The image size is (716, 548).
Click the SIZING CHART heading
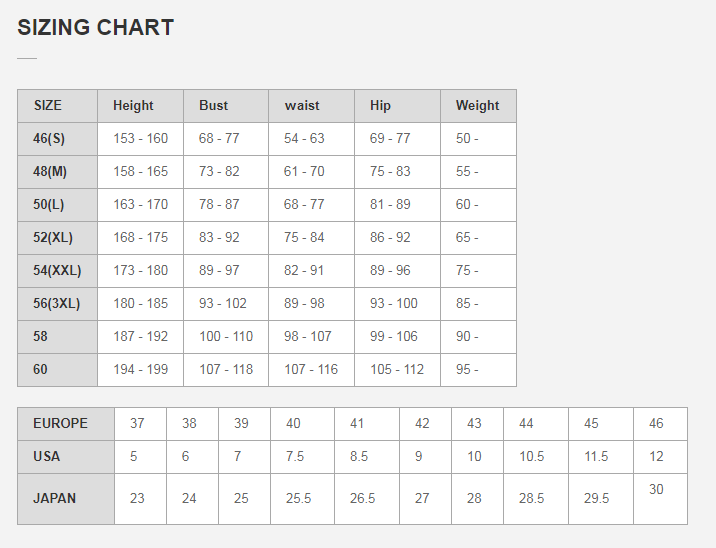(x=96, y=28)
